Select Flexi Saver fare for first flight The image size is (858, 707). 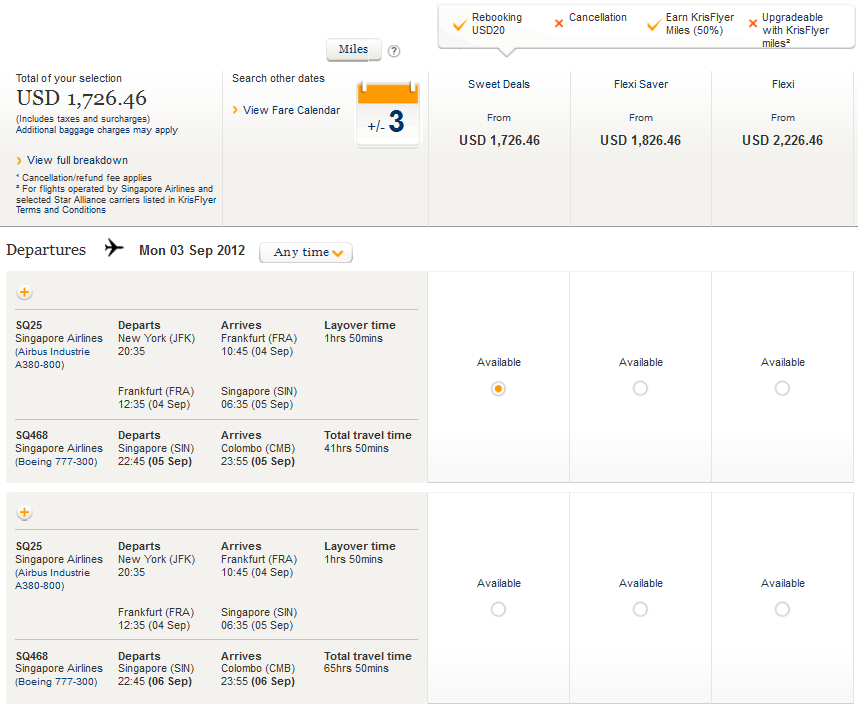pos(640,388)
